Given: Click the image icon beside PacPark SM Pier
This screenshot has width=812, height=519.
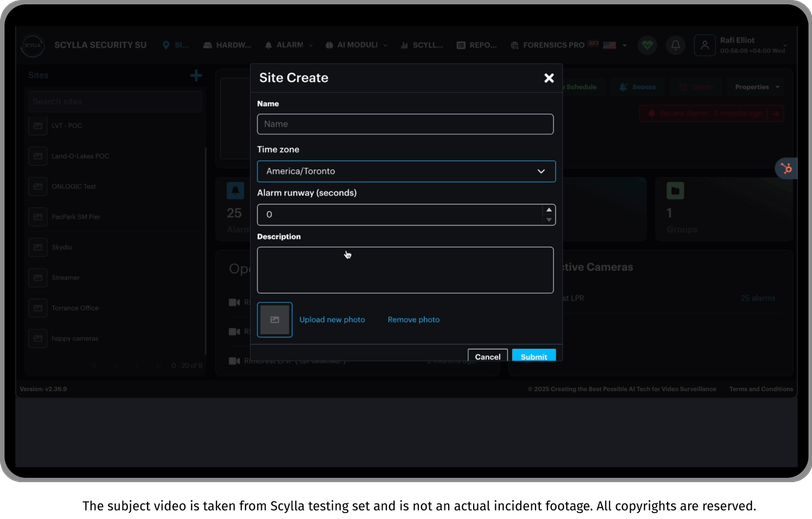Looking at the screenshot, I should click(38, 217).
